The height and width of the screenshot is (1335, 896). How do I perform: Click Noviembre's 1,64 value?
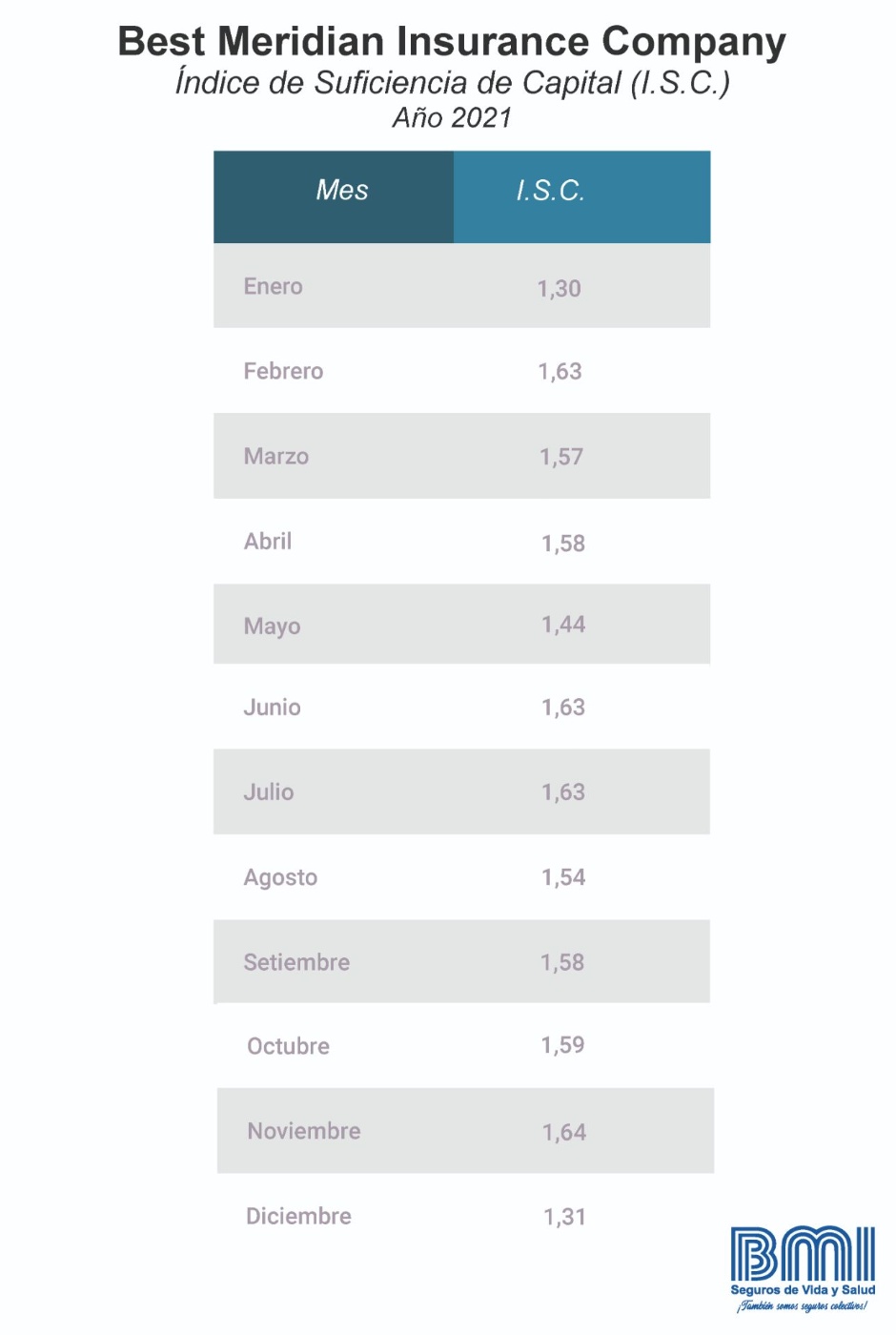564,1132
